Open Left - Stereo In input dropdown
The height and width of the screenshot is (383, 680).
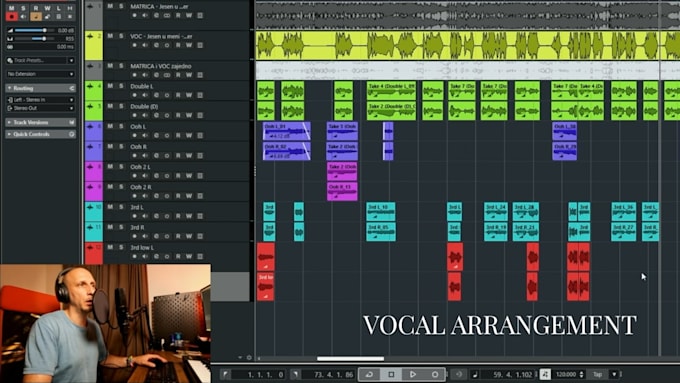pyautogui.click(x=40, y=100)
